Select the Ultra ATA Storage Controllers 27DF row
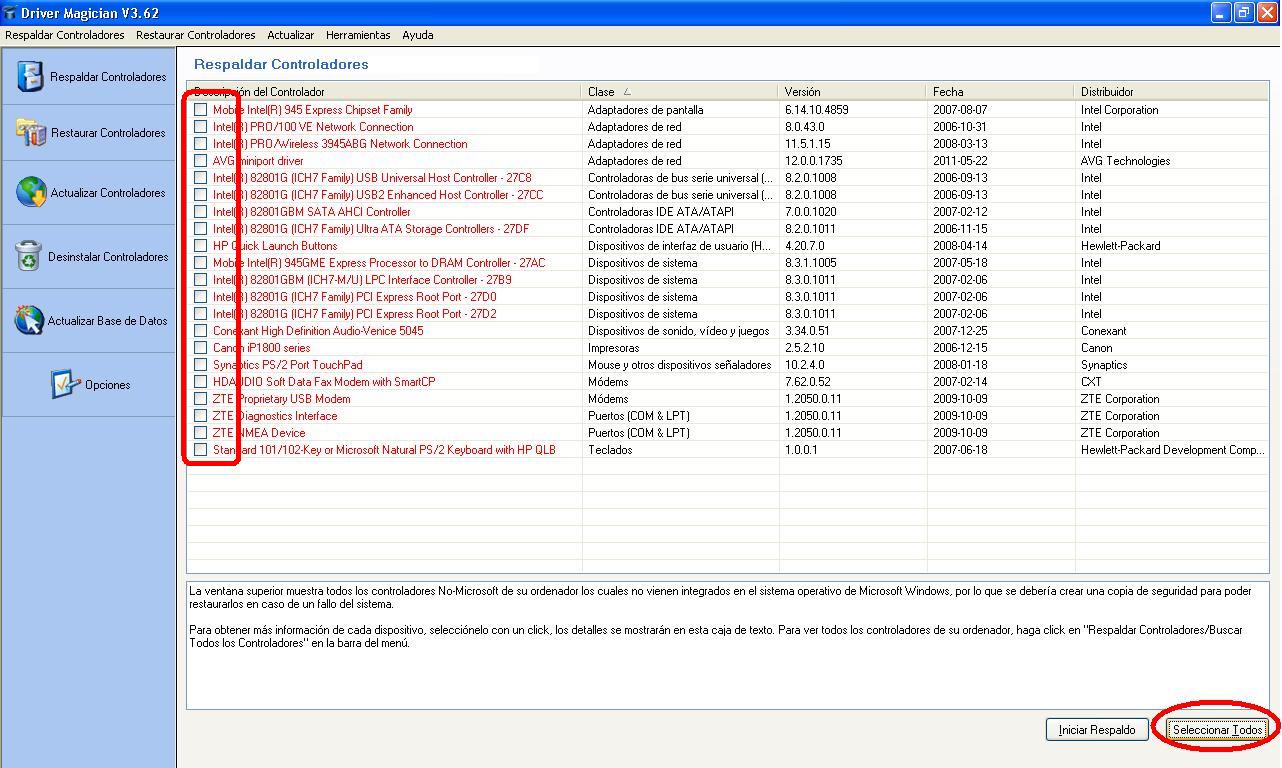 [x=727, y=229]
